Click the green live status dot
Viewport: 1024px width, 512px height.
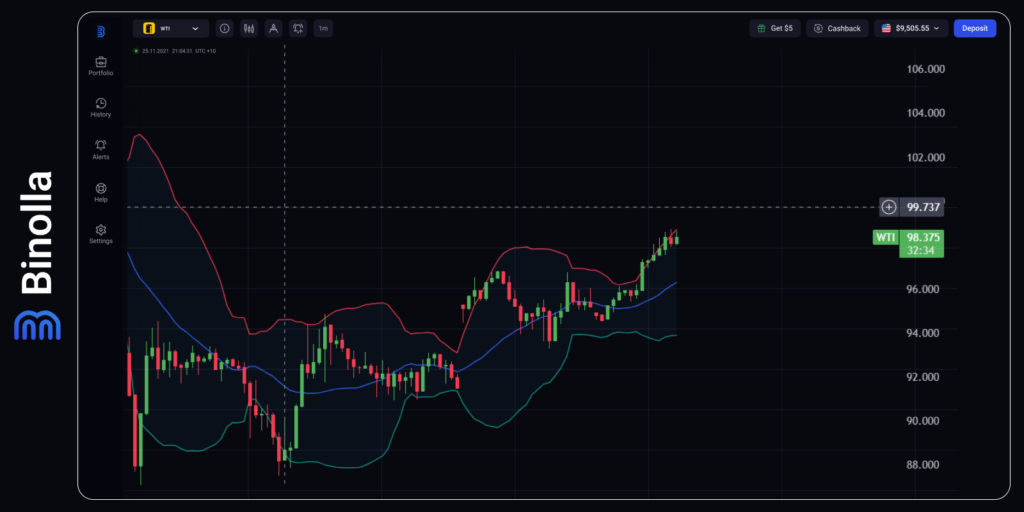136,51
